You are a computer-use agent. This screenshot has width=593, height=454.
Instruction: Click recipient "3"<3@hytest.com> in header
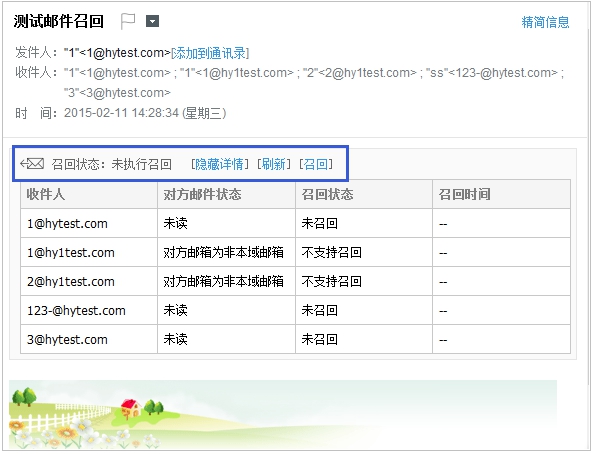pyautogui.click(x=117, y=93)
